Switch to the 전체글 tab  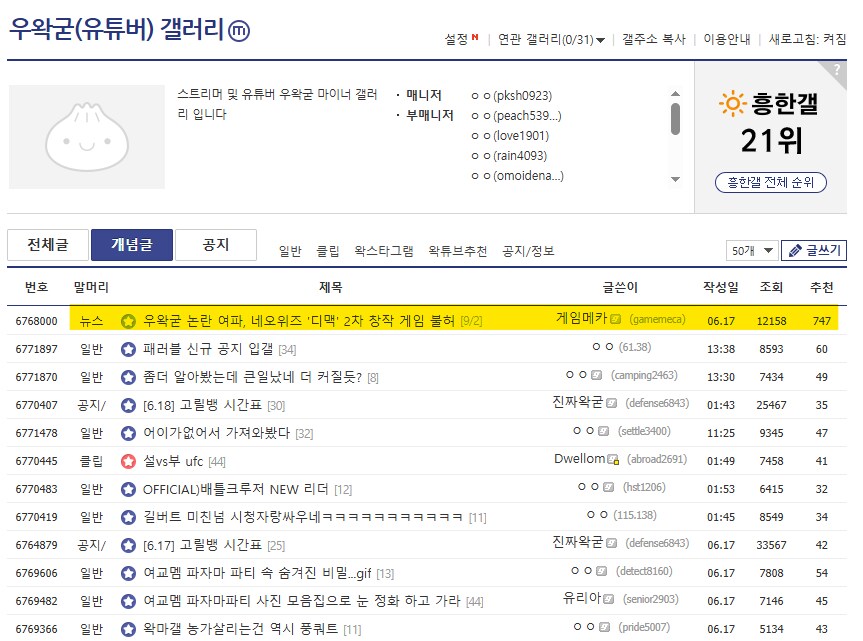(x=48, y=244)
